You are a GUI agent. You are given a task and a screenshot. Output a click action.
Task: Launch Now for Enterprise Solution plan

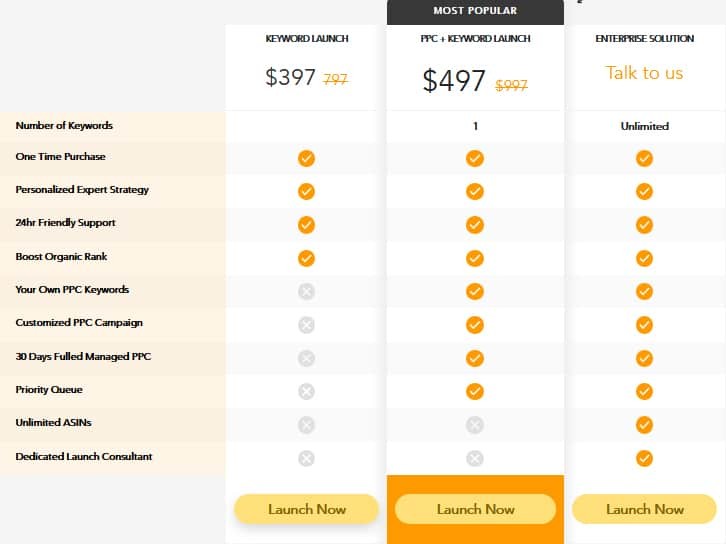coord(645,509)
